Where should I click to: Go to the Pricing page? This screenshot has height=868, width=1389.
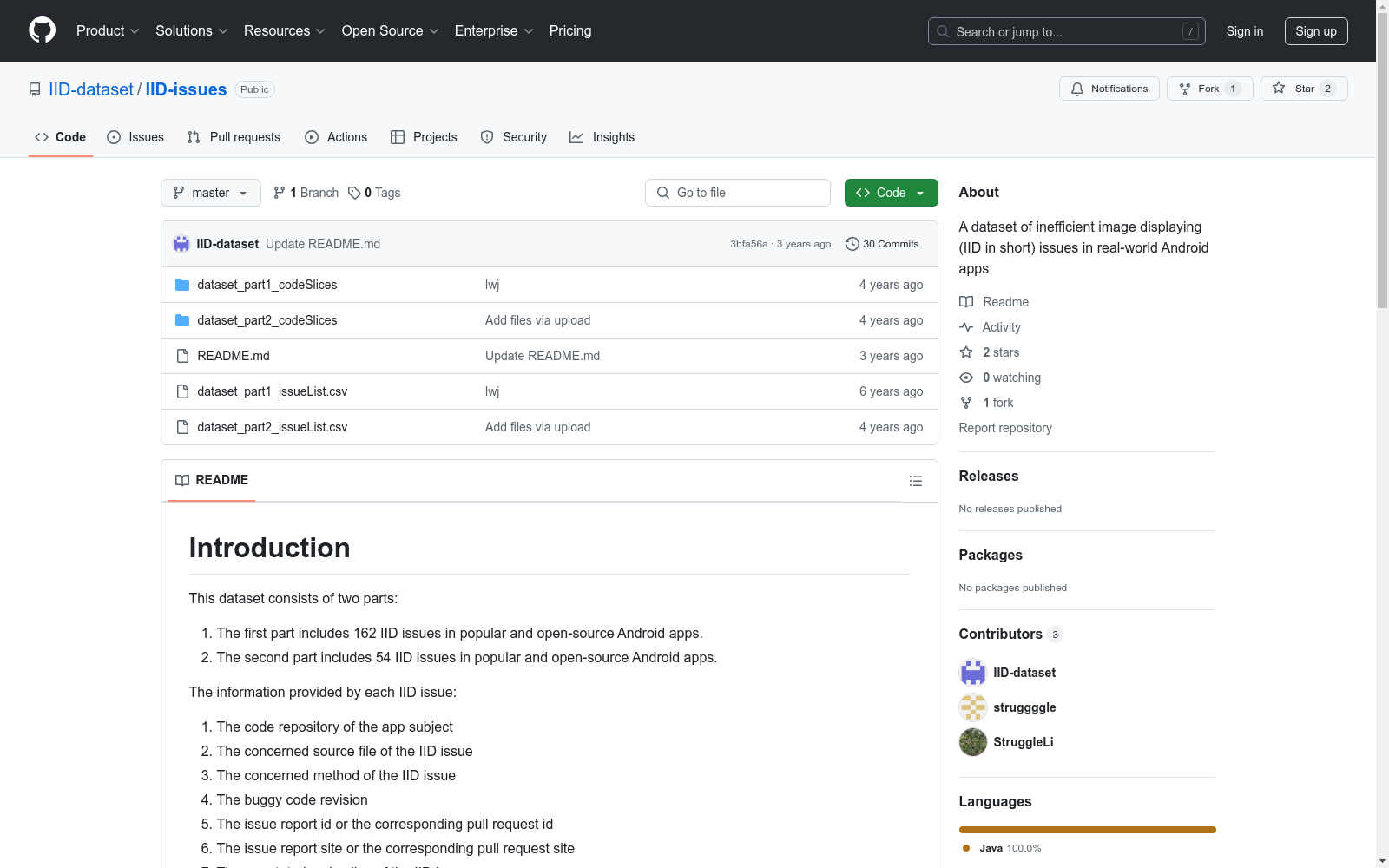(570, 31)
